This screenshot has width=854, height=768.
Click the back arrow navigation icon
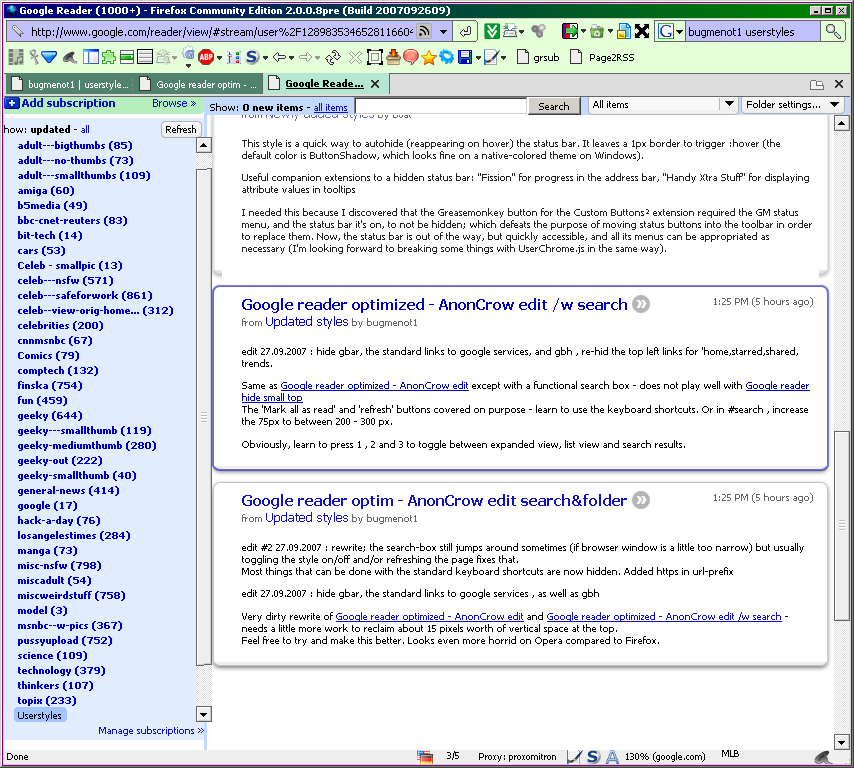tap(279, 57)
